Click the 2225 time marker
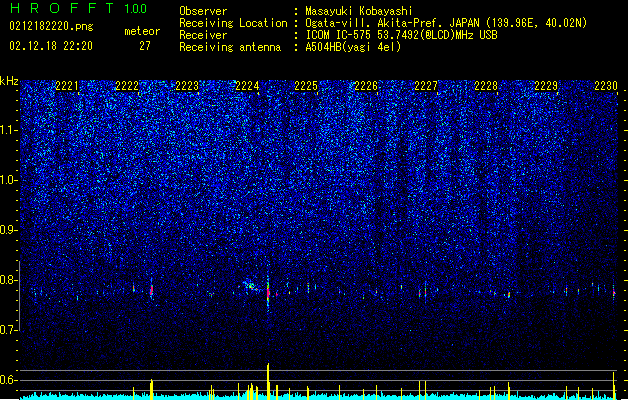 coord(306,86)
